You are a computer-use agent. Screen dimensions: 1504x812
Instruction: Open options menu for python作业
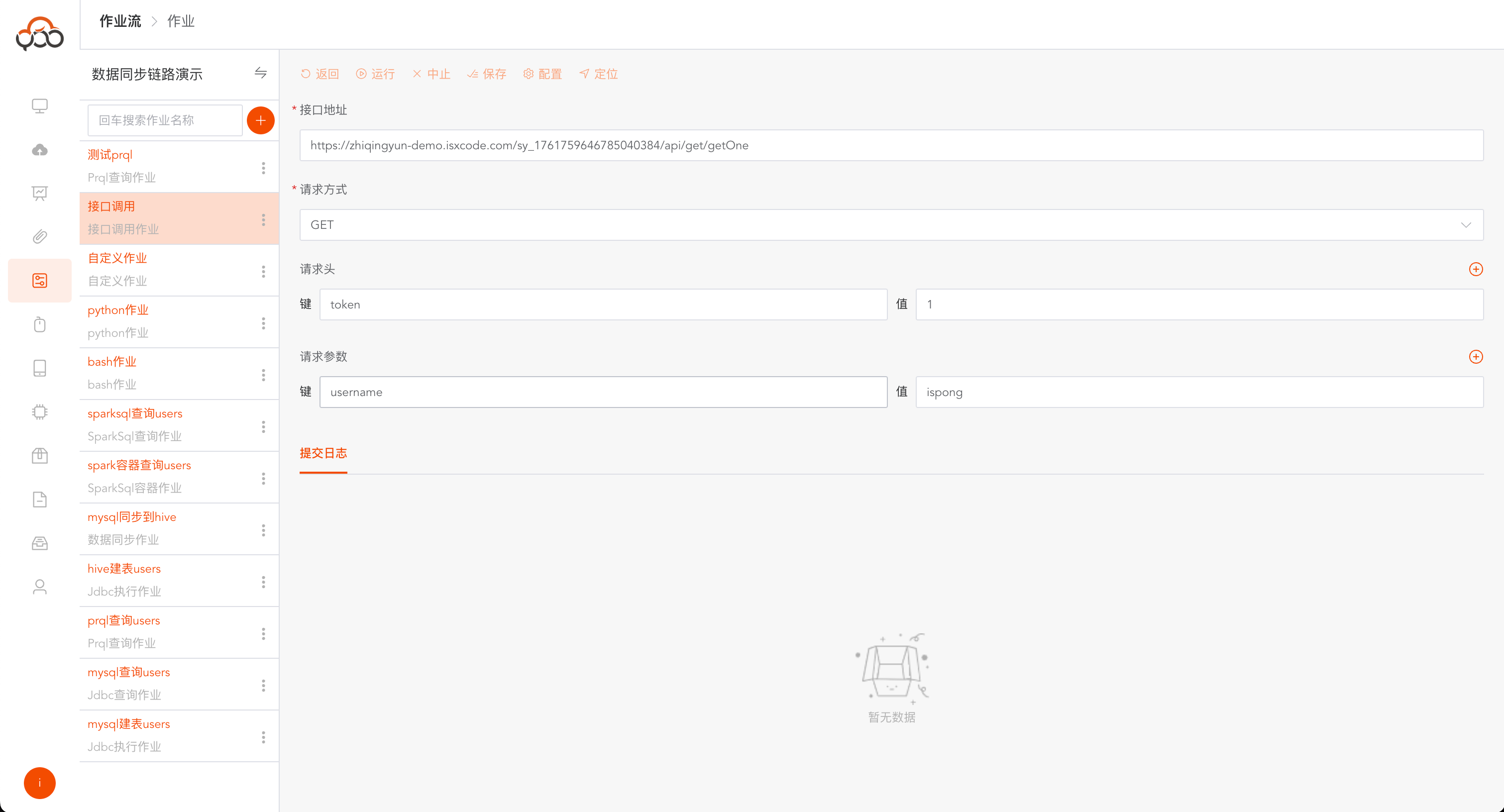pyautogui.click(x=263, y=323)
